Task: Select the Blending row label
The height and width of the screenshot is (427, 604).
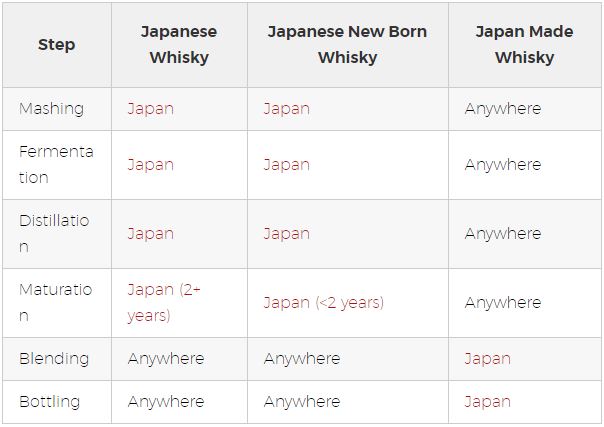Action: (54, 359)
